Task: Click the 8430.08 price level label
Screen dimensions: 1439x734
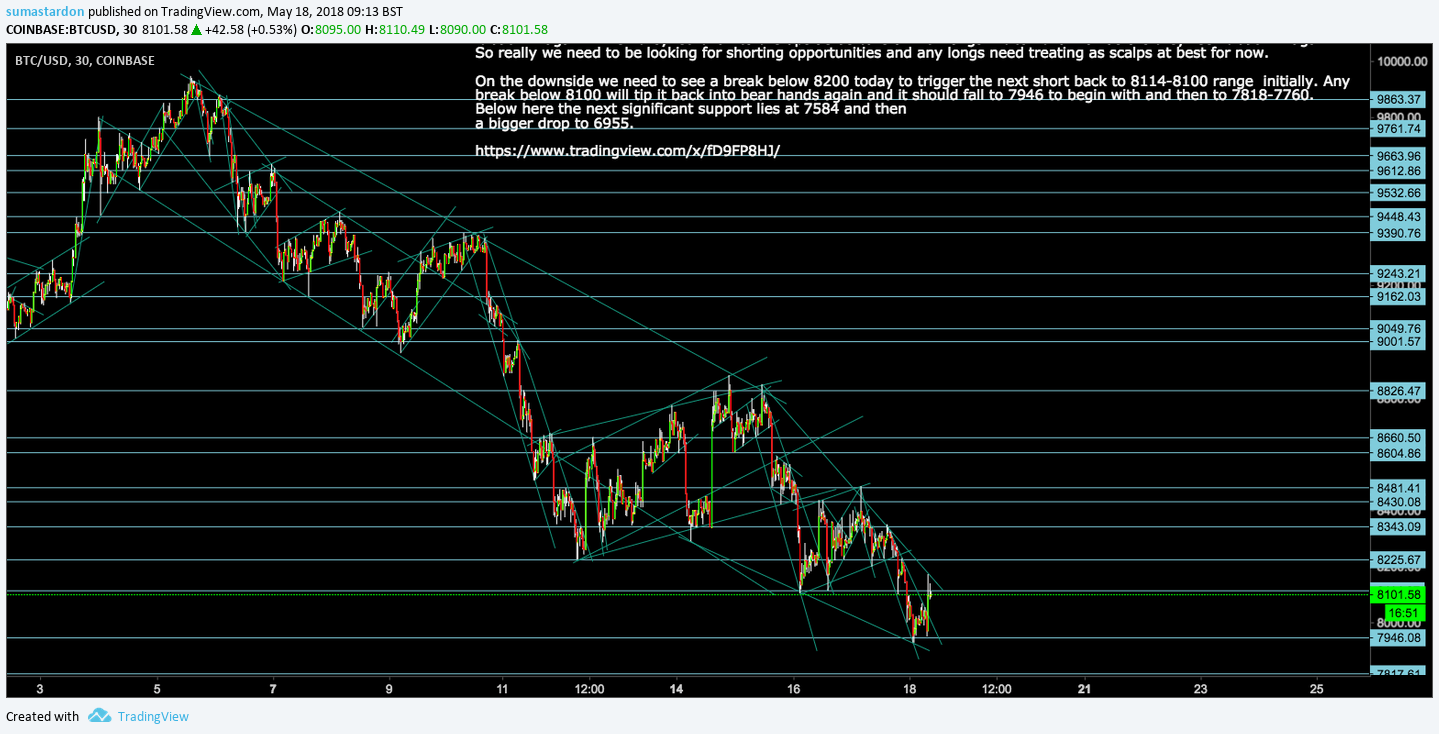Action: 1399,502
